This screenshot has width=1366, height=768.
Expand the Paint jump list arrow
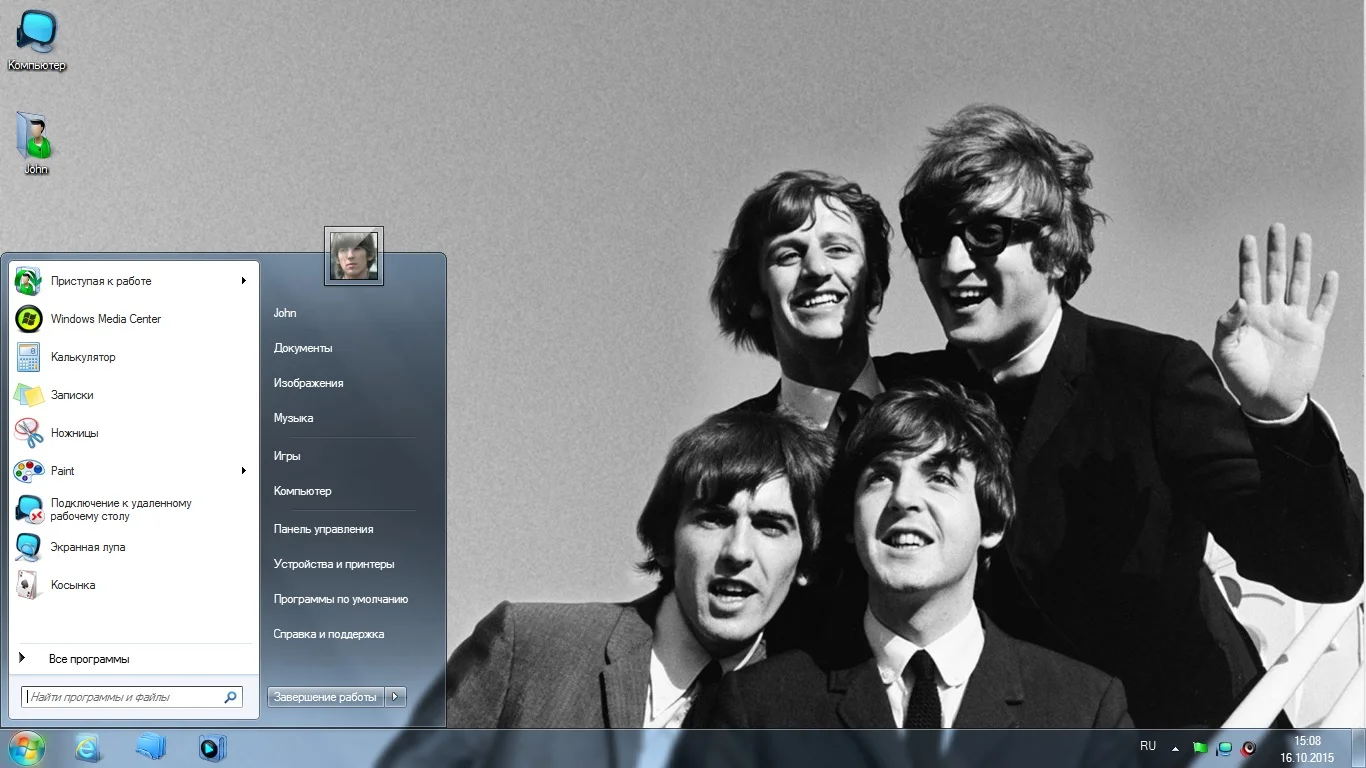point(243,471)
